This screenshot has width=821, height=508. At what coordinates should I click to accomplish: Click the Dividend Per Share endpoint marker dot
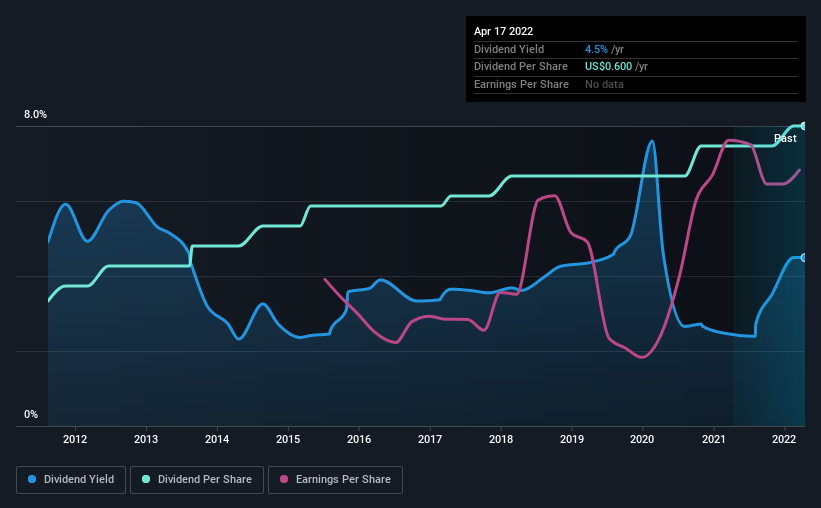pos(804,126)
